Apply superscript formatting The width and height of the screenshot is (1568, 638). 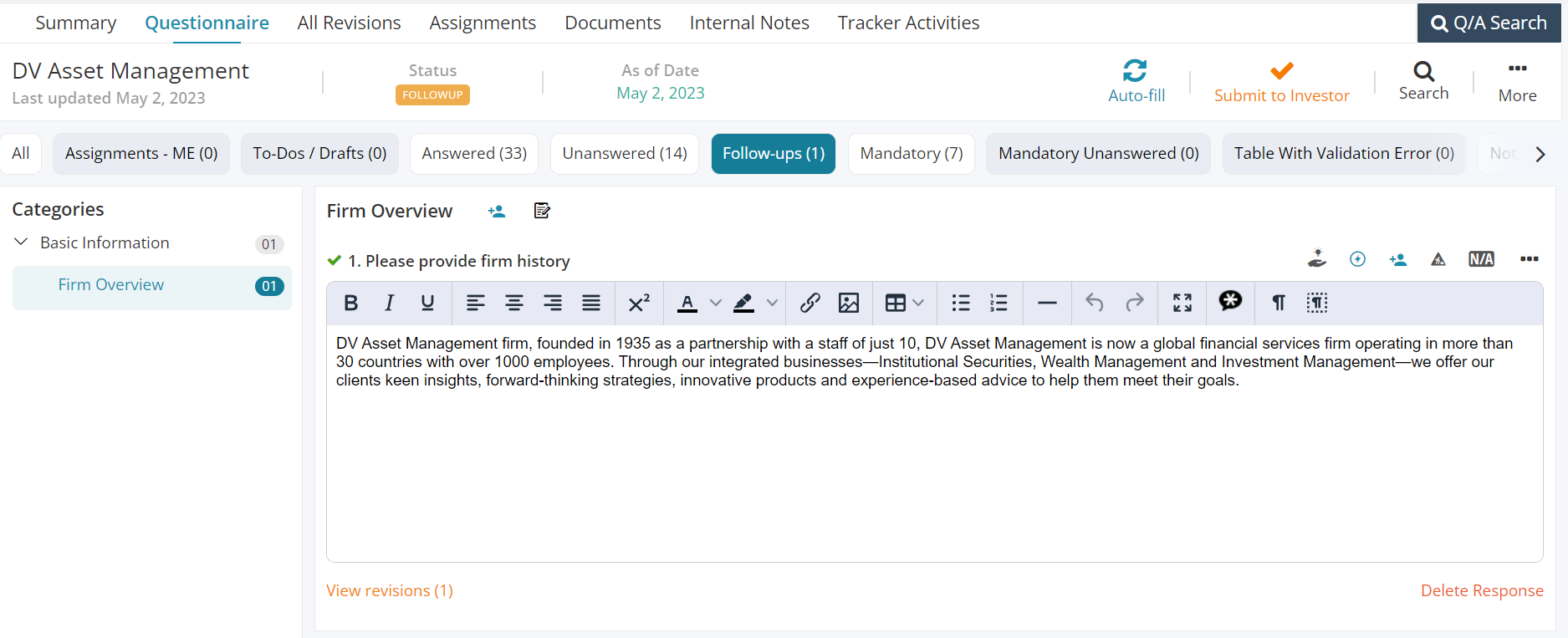tap(639, 303)
